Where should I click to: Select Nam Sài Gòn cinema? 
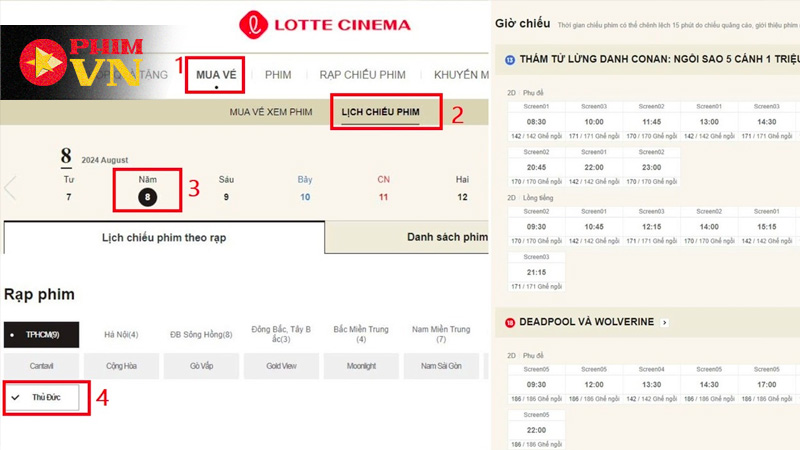pyautogui.click(x=441, y=366)
